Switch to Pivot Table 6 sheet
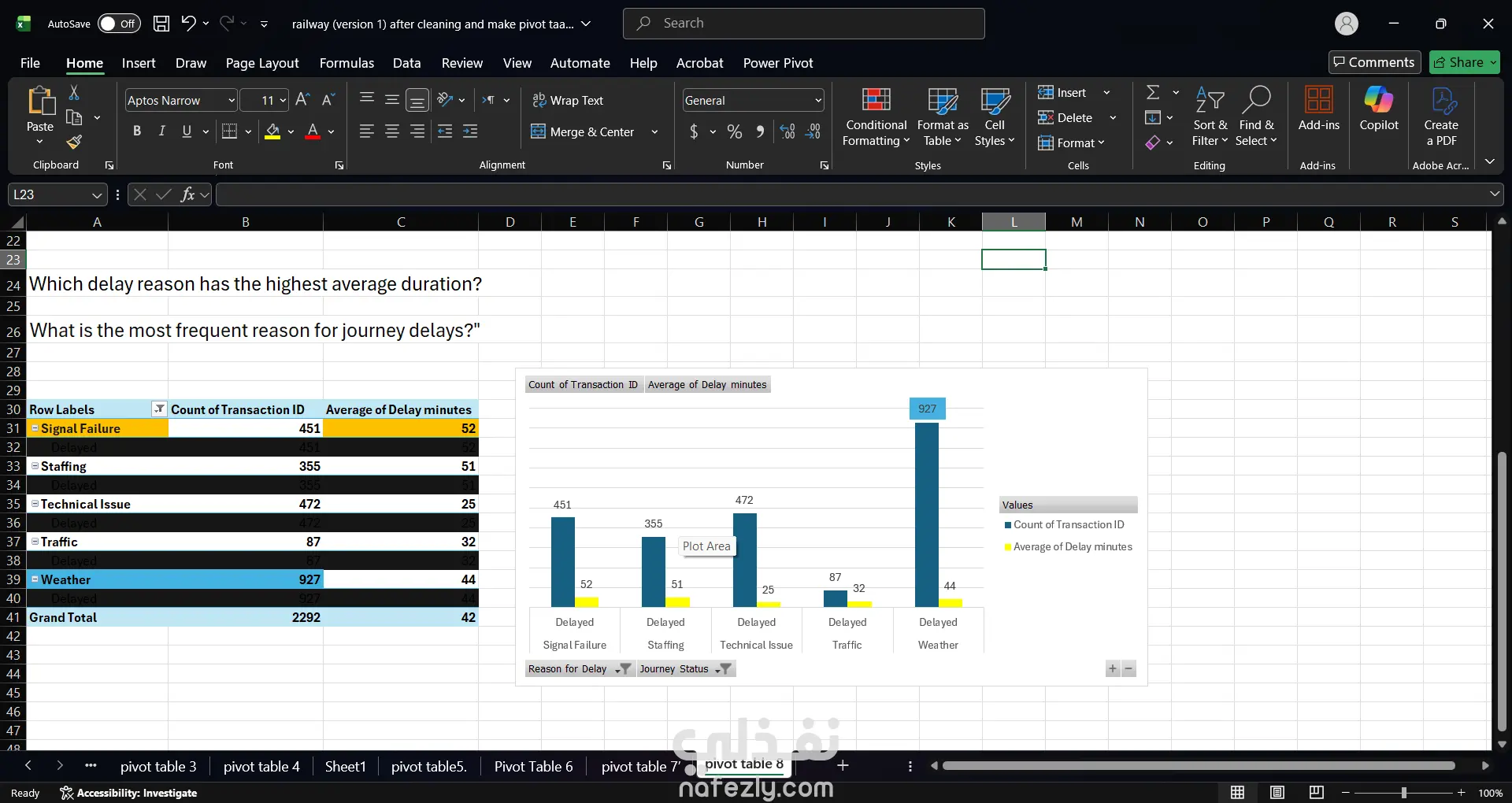The height and width of the screenshot is (803, 1512). point(533,766)
